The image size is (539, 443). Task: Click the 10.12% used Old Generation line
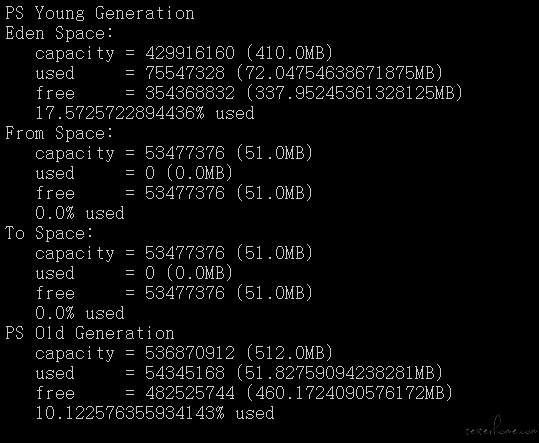pyautogui.click(x=155, y=413)
